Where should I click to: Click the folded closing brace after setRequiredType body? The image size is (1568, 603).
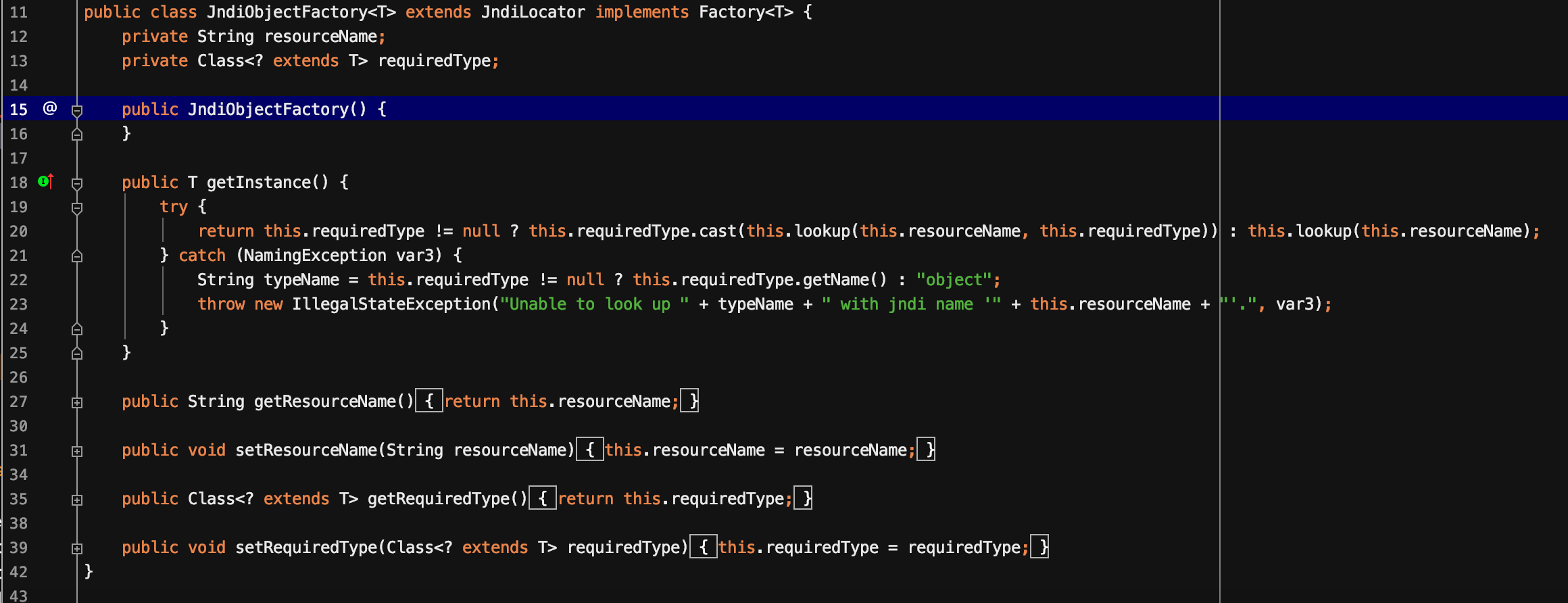1040,547
